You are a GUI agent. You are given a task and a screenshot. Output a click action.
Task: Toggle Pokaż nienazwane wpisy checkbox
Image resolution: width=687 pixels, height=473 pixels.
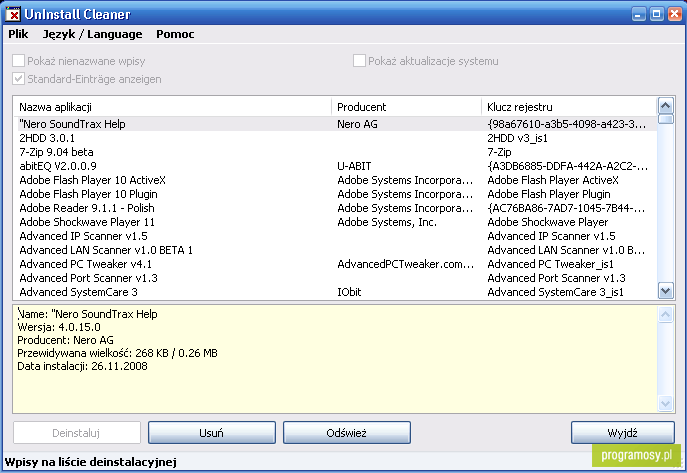point(18,61)
